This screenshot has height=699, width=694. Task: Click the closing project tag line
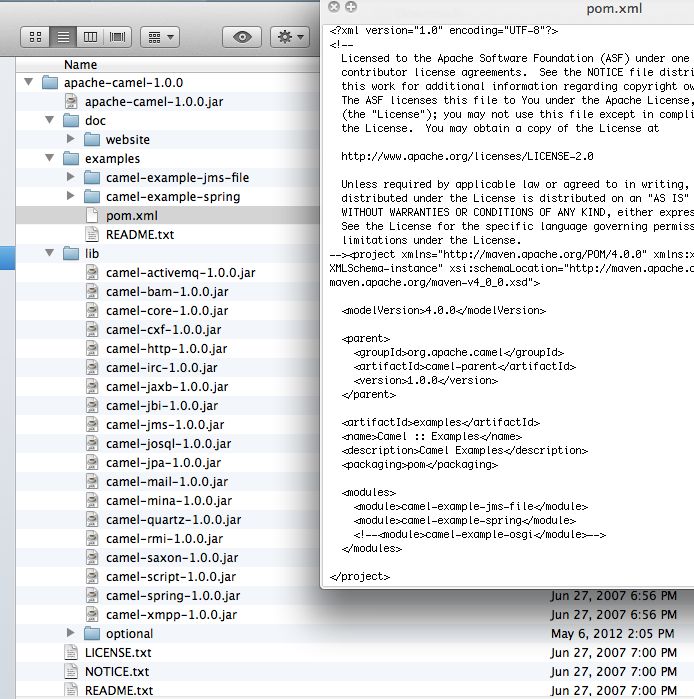pos(360,576)
